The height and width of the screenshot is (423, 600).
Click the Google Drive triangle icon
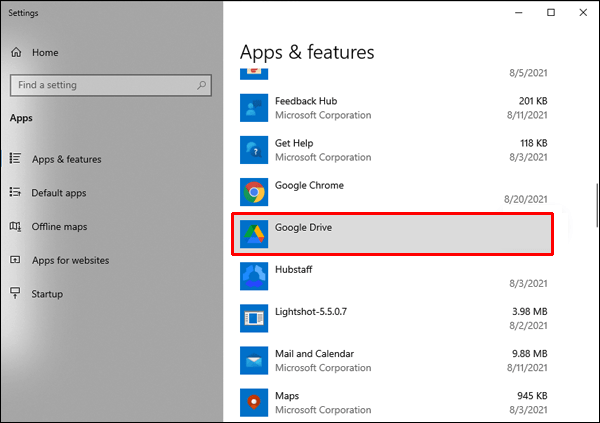[x=254, y=234]
